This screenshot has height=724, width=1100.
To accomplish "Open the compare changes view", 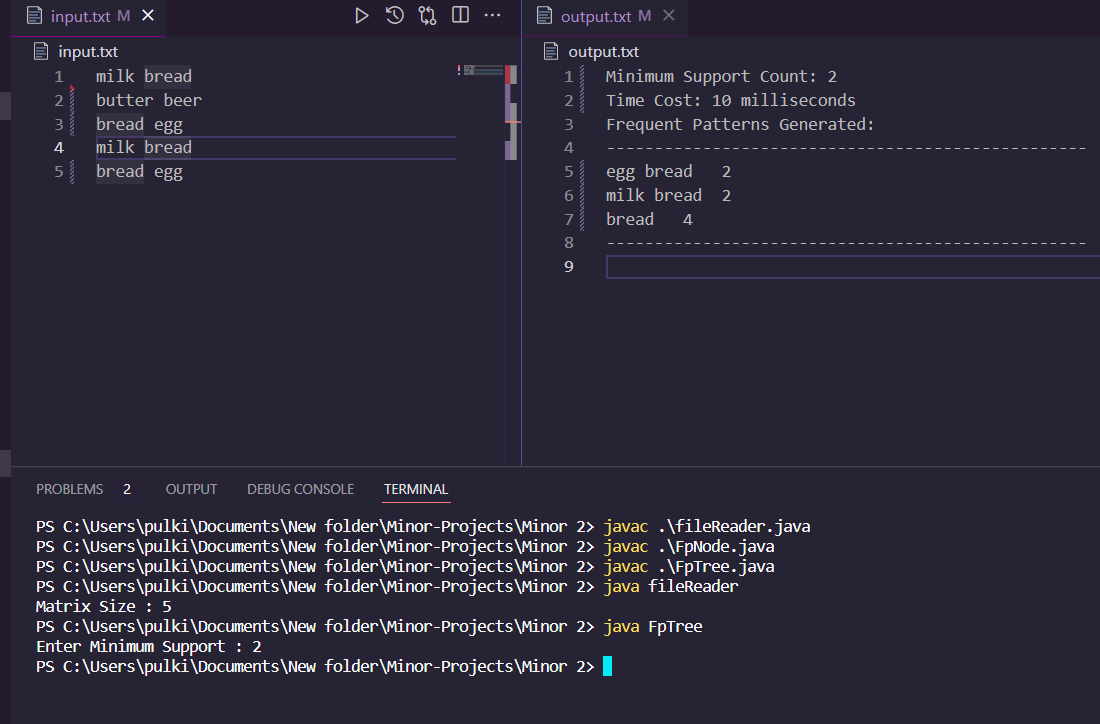I will coord(427,14).
